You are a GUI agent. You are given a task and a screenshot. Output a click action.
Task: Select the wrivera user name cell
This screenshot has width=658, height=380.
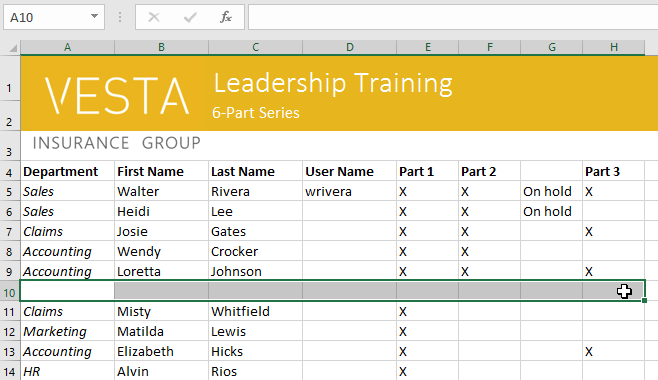(x=350, y=192)
